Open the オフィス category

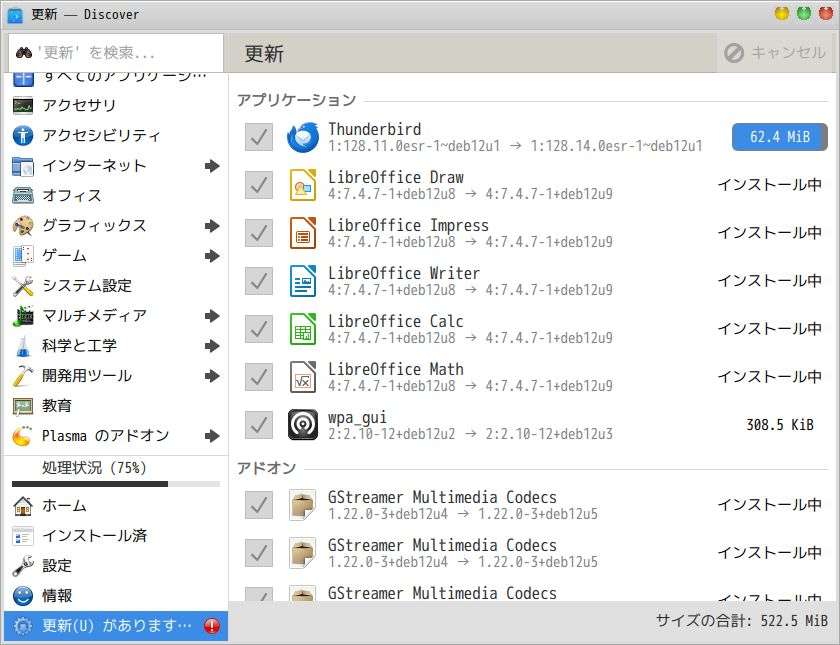click(116, 196)
